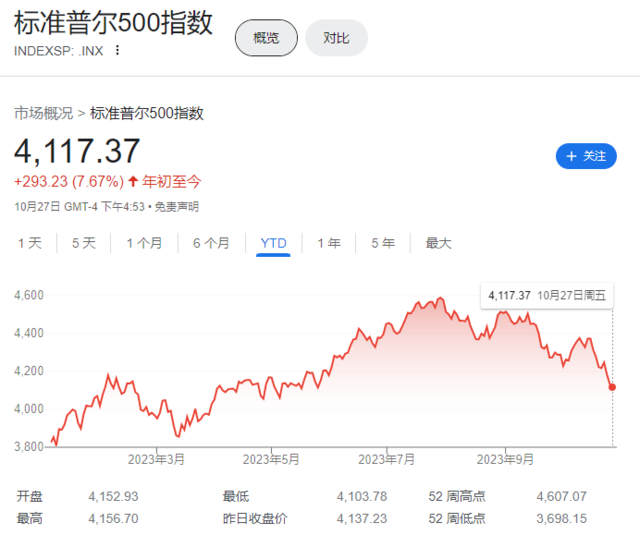Click the 开盘 value 4,152.93
640x535 pixels.
click(x=113, y=496)
